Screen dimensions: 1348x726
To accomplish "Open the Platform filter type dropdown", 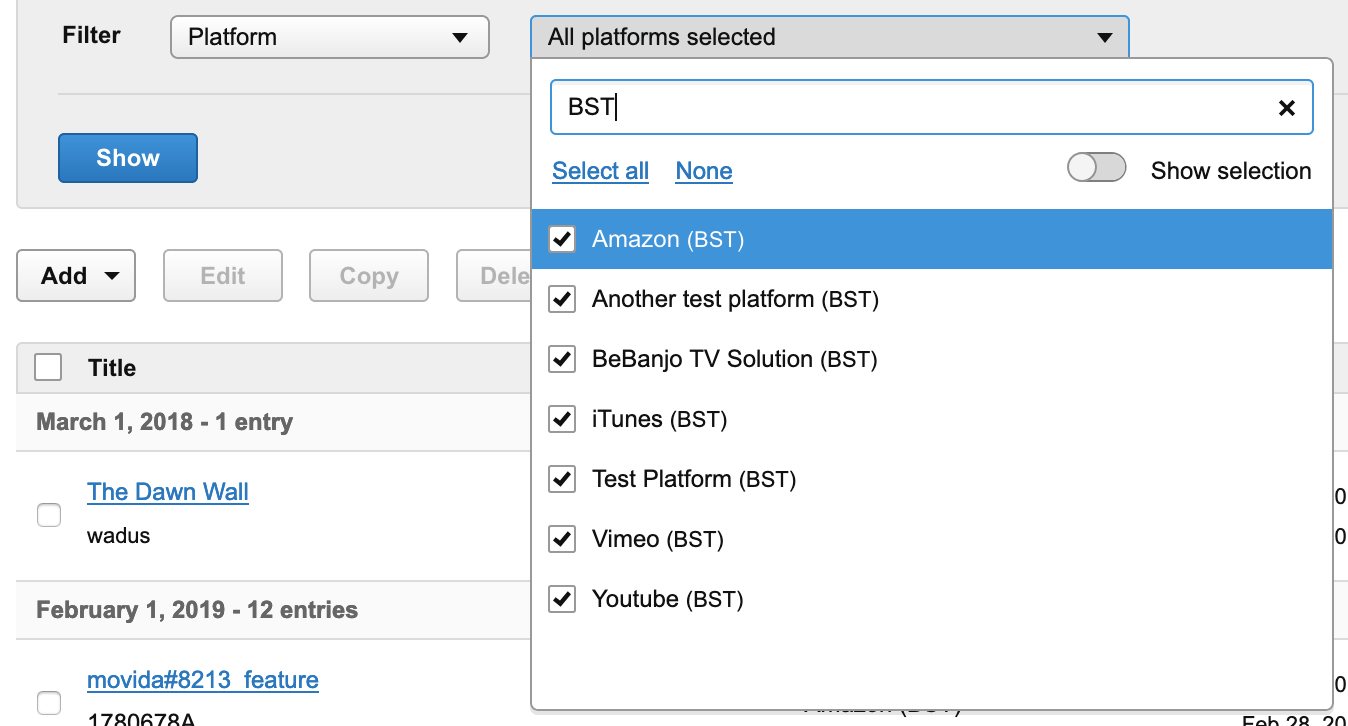I will coord(330,37).
